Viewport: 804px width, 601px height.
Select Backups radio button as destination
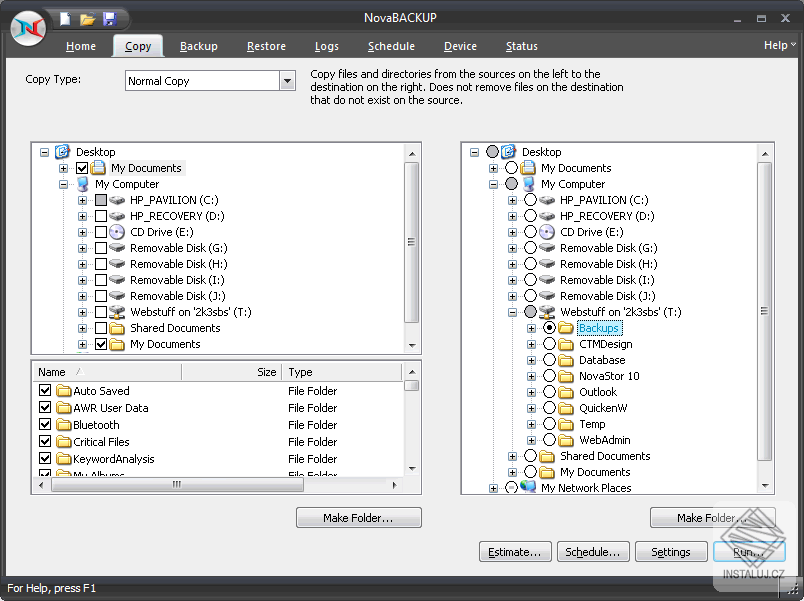pos(549,328)
